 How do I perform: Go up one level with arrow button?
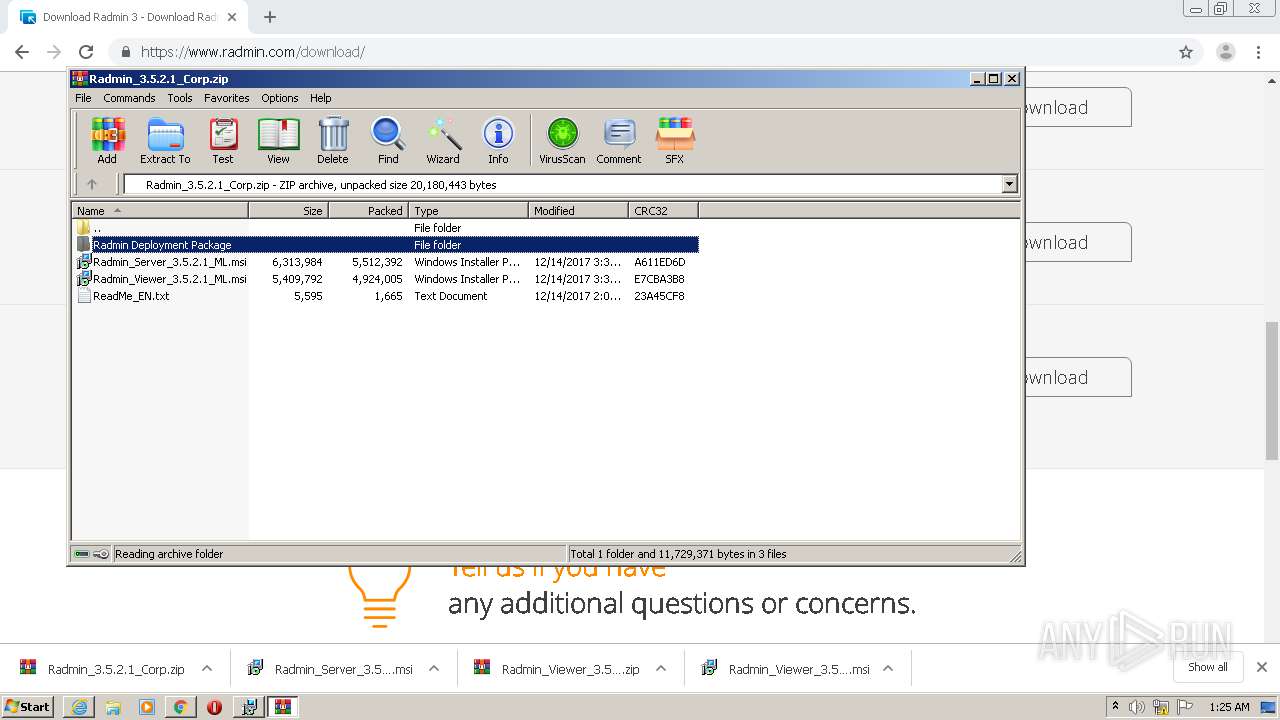[92, 184]
